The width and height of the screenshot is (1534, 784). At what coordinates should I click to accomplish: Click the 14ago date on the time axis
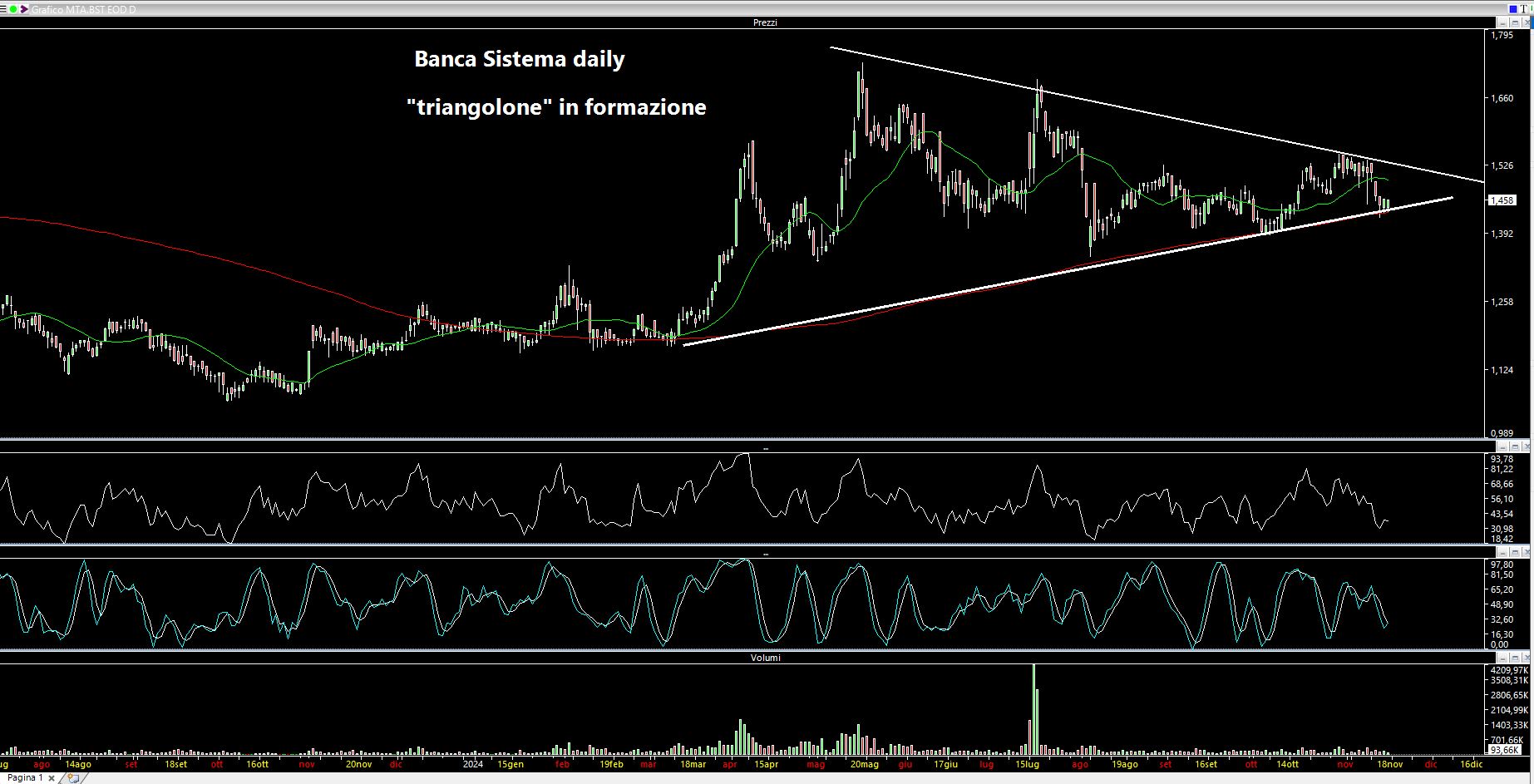(x=78, y=764)
